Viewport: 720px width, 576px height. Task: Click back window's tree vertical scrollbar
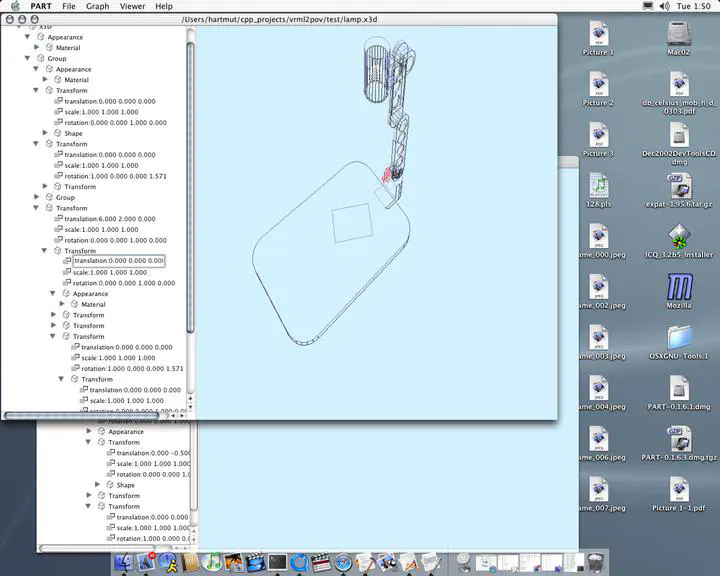[194, 464]
